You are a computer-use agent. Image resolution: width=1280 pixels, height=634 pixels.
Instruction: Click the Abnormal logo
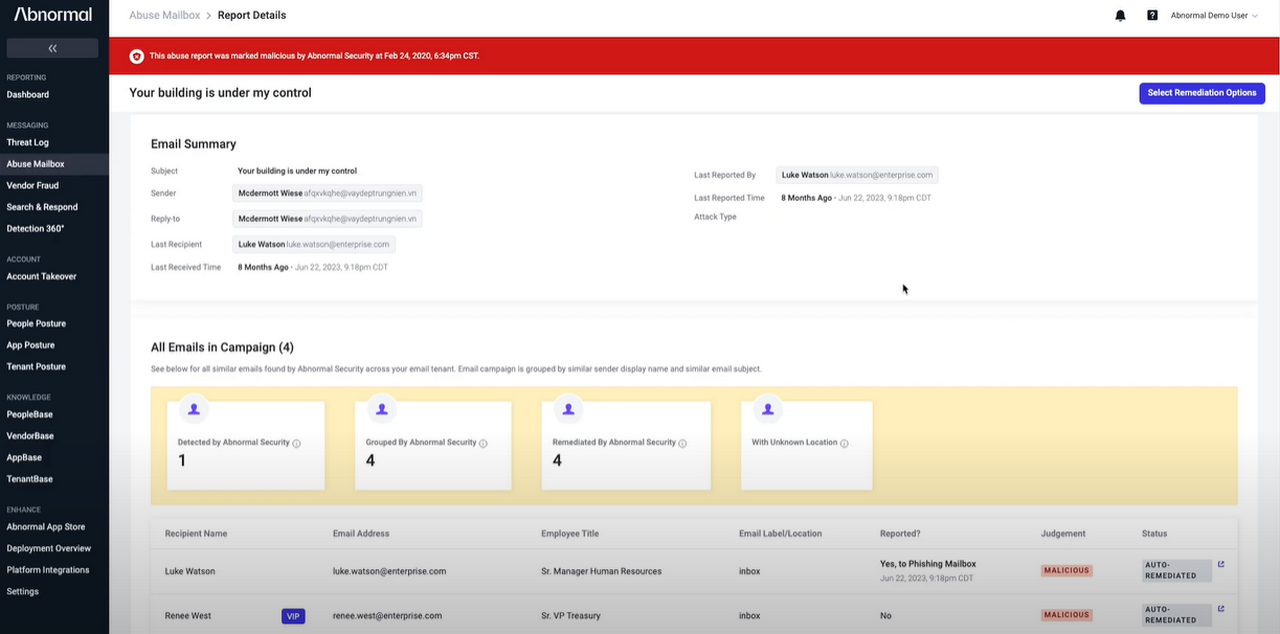click(52, 14)
